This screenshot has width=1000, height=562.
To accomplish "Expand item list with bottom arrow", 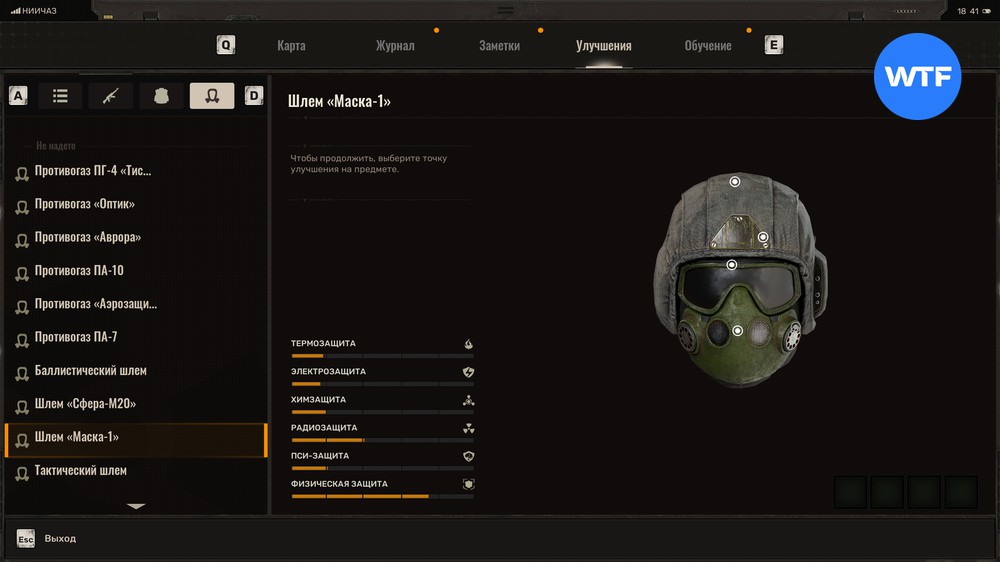I will (136, 507).
